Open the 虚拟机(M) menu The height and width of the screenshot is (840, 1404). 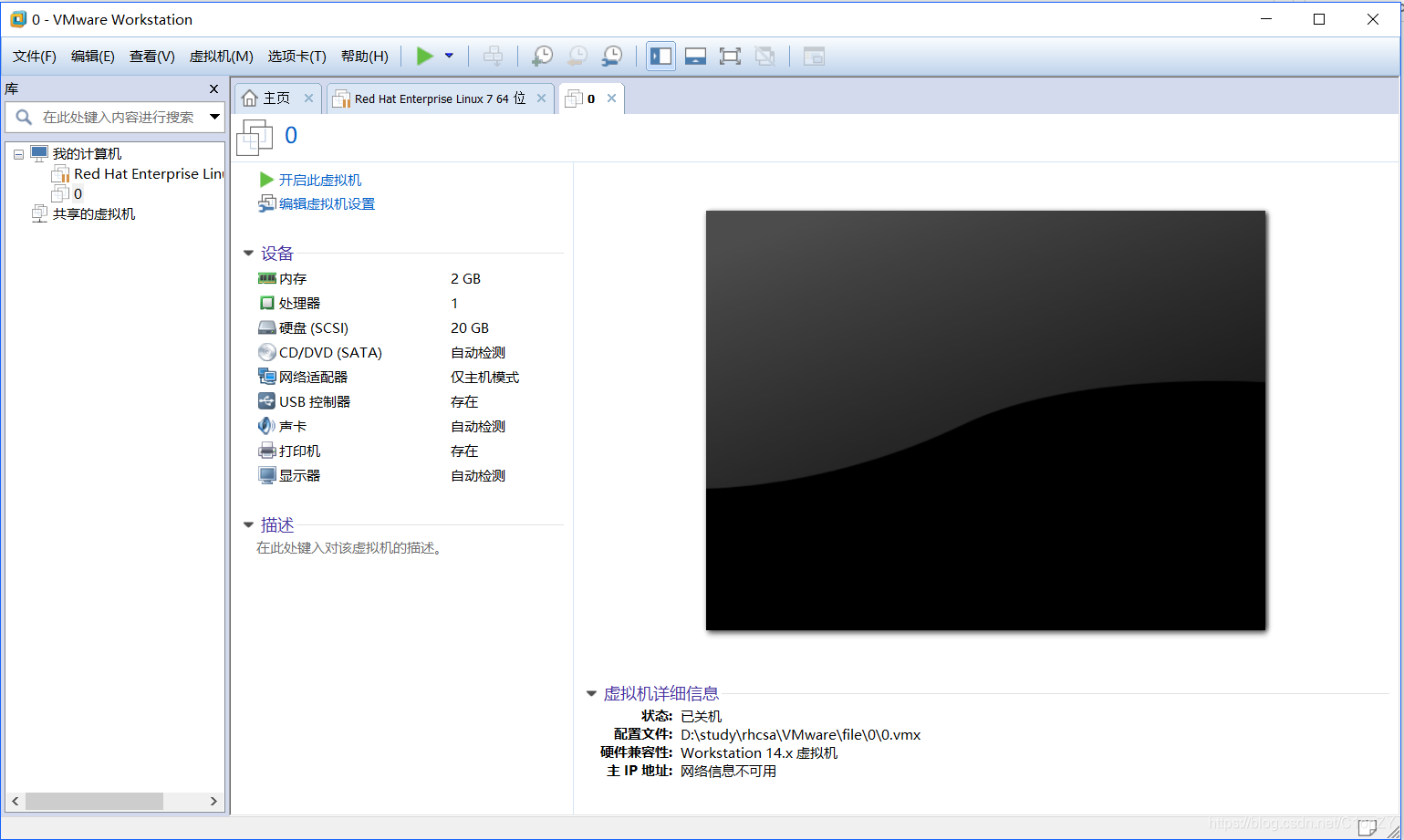[x=221, y=56]
